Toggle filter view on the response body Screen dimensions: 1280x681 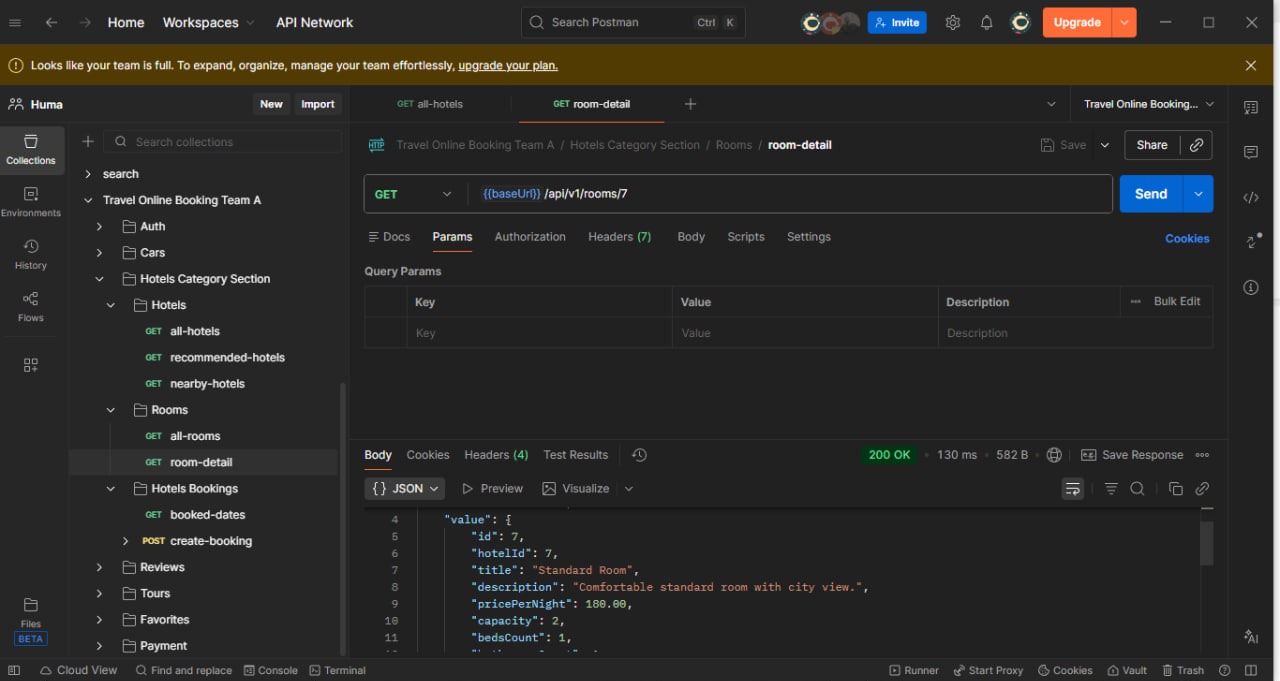tap(1110, 488)
